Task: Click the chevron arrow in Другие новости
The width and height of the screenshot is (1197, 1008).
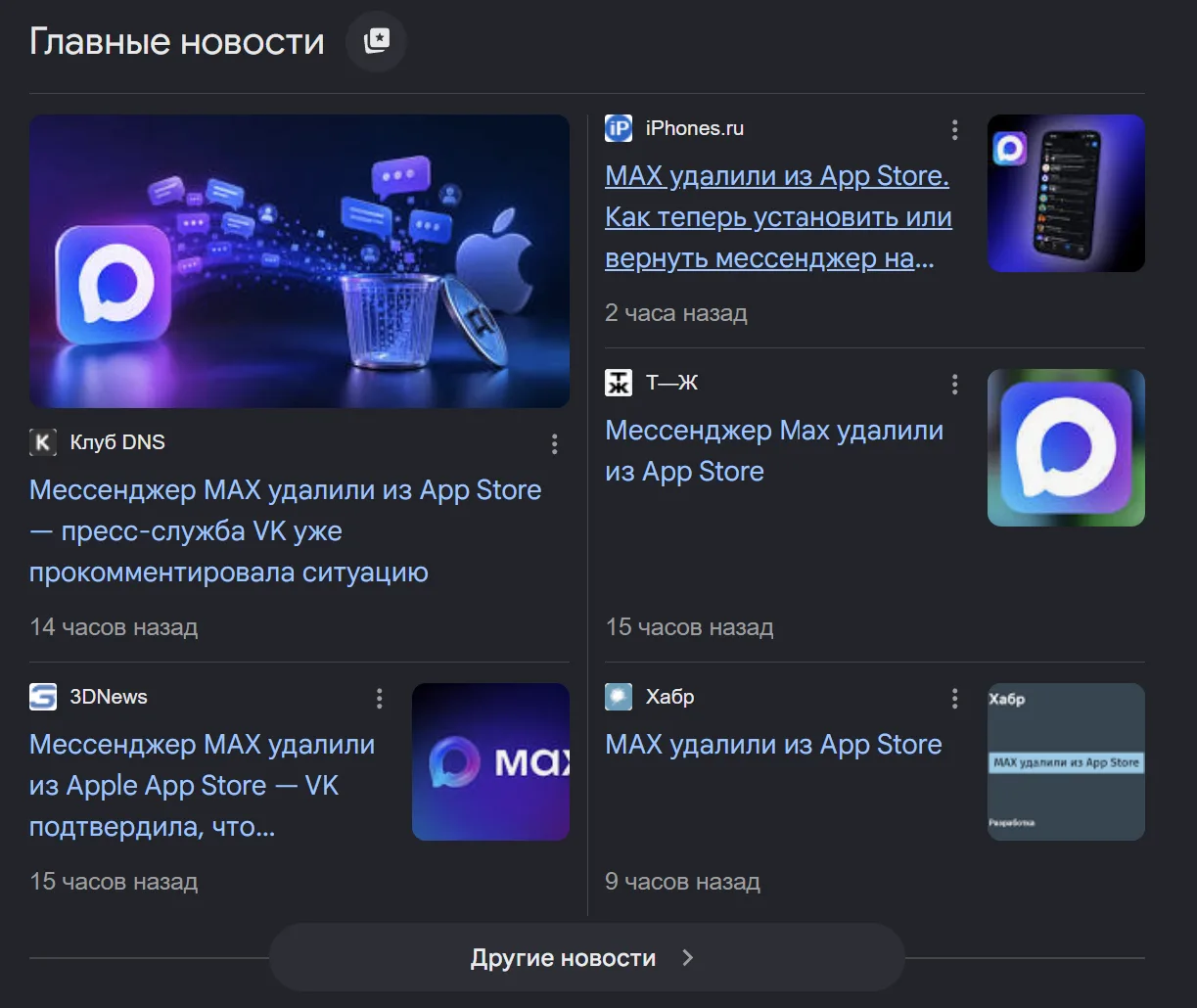Action: coord(687,958)
